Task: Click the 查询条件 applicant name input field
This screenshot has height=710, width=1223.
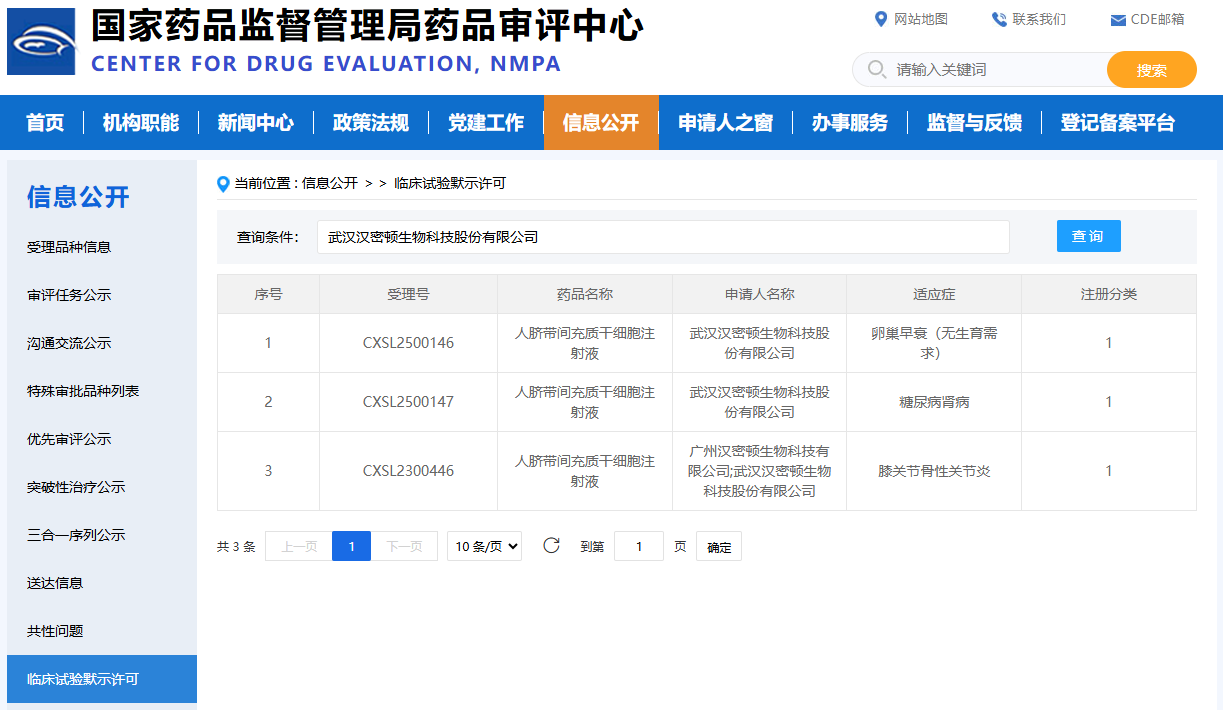Action: tap(662, 237)
